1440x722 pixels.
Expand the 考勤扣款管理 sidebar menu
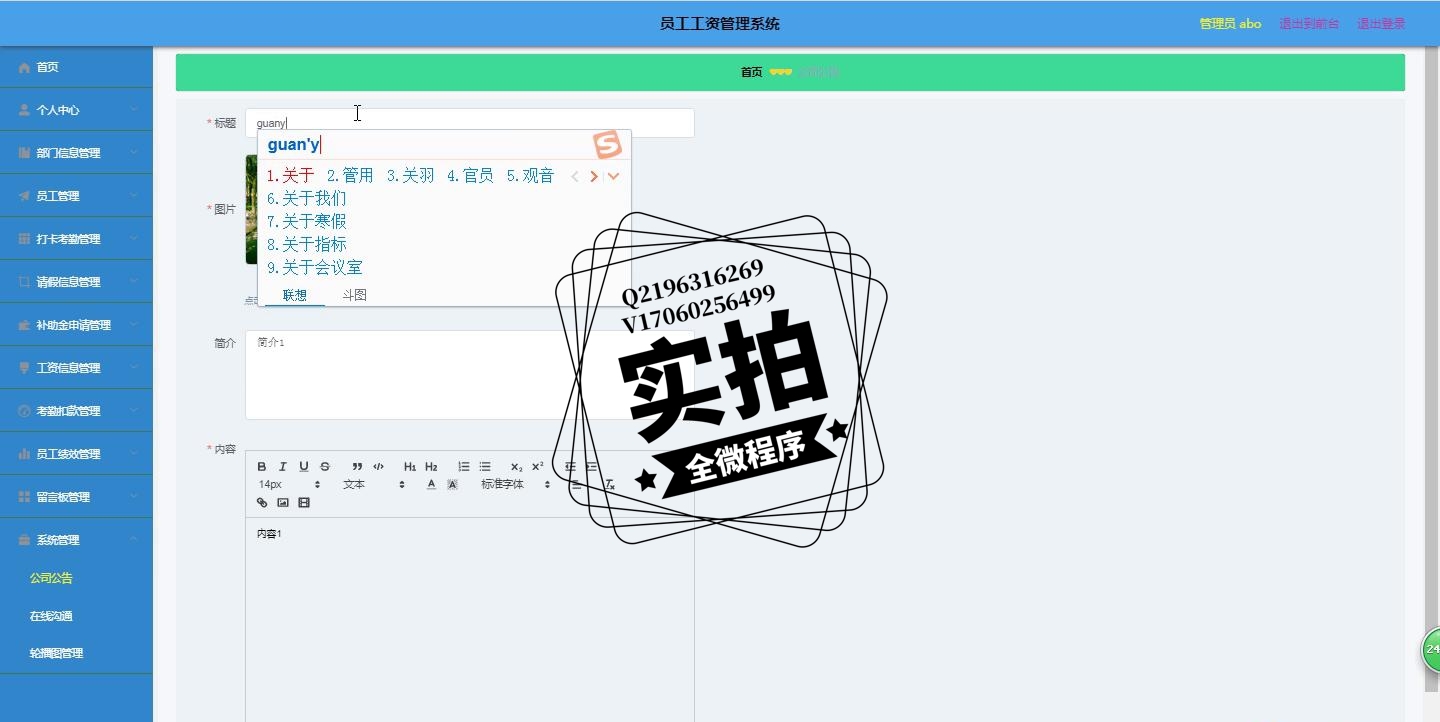click(x=76, y=411)
